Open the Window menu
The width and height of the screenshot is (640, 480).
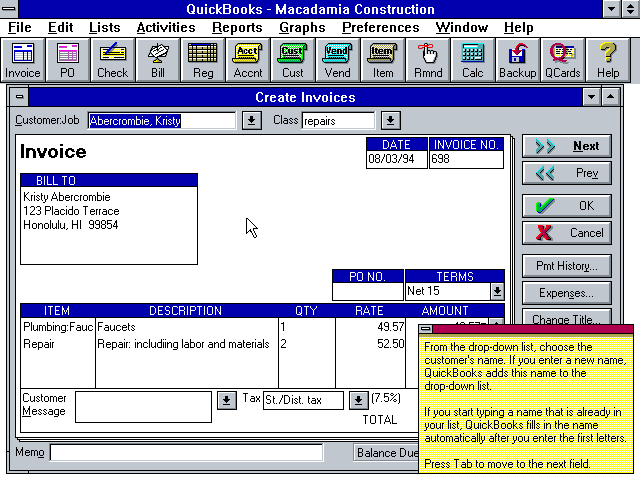tap(462, 27)
